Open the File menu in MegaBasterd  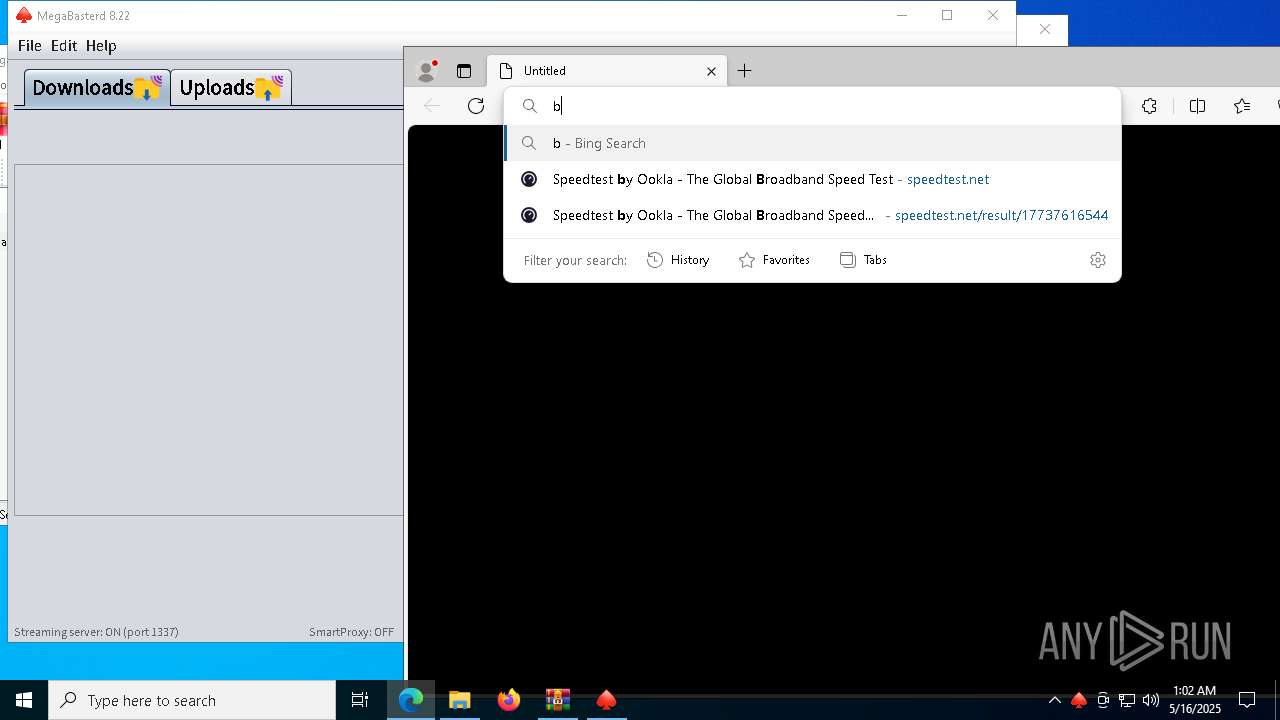[x=29, y=46]
